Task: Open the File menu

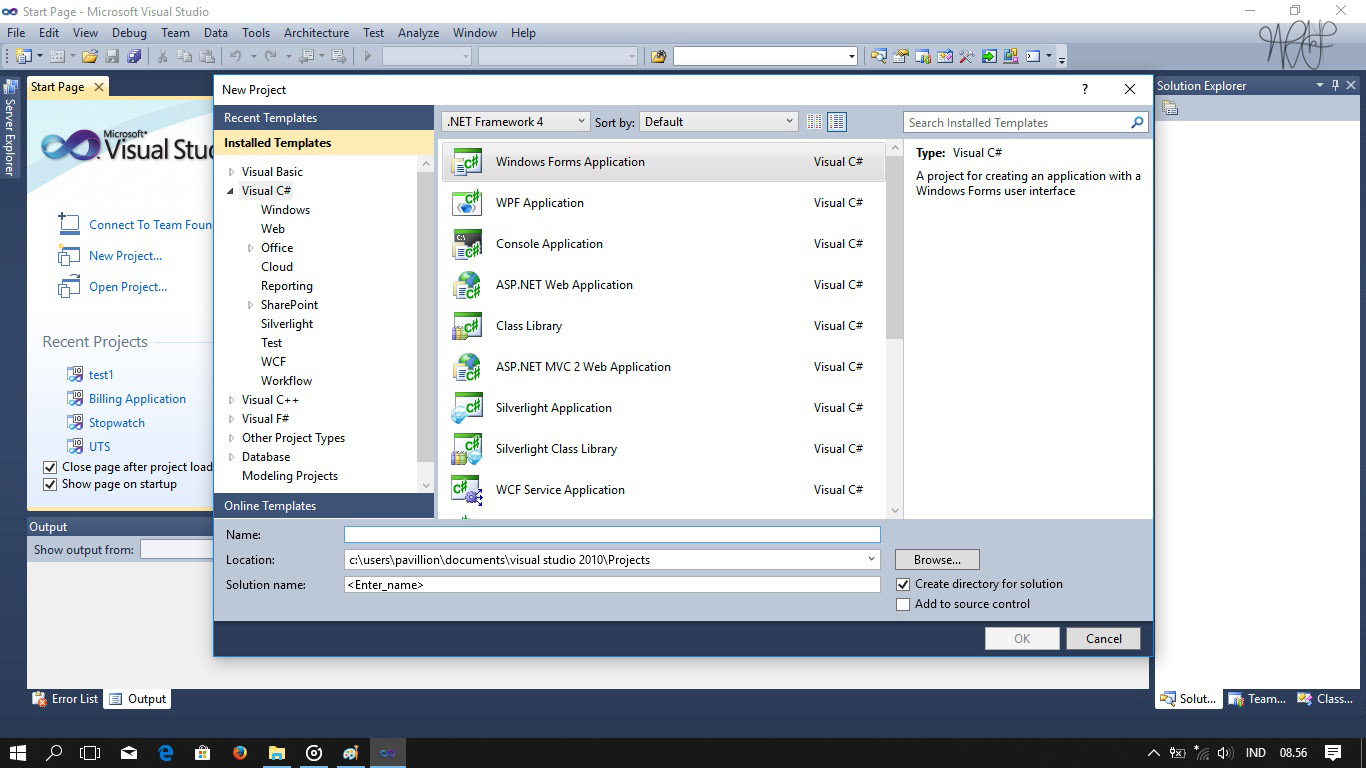Action: point(16,33)
